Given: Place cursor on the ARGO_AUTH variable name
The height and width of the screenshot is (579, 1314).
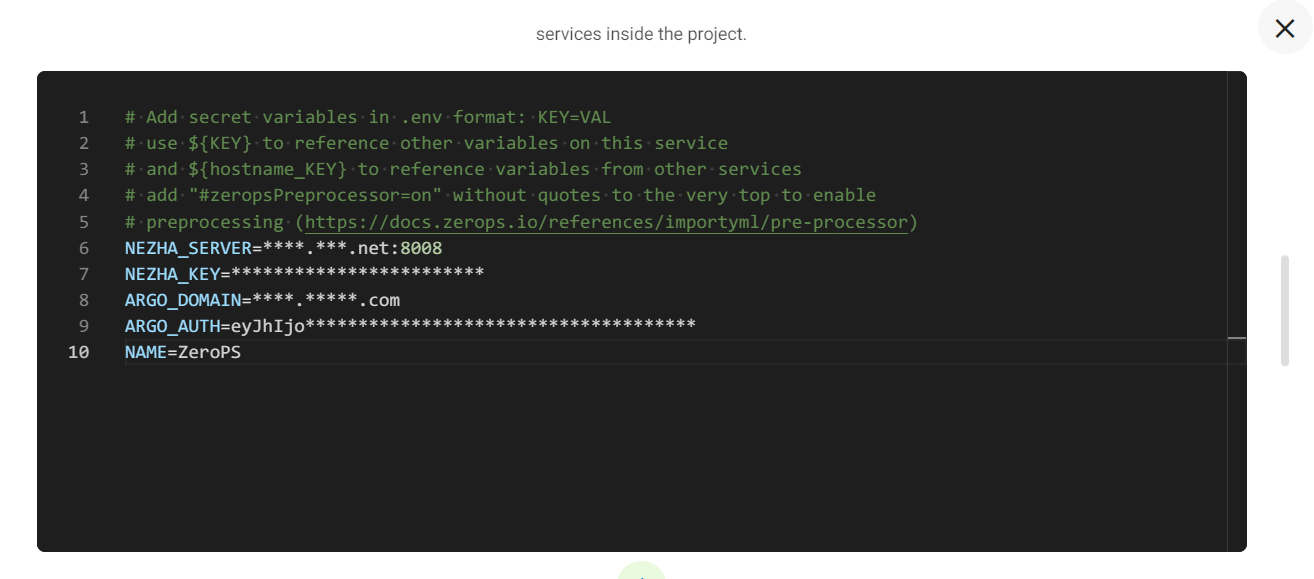Looking at the screenshot, I should pyautogui.click(x=172, y=325).
